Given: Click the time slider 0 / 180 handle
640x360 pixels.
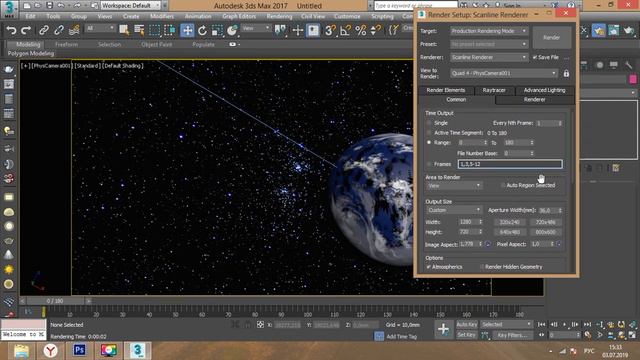Looking at the screenshot, I should tap(55, 301).
